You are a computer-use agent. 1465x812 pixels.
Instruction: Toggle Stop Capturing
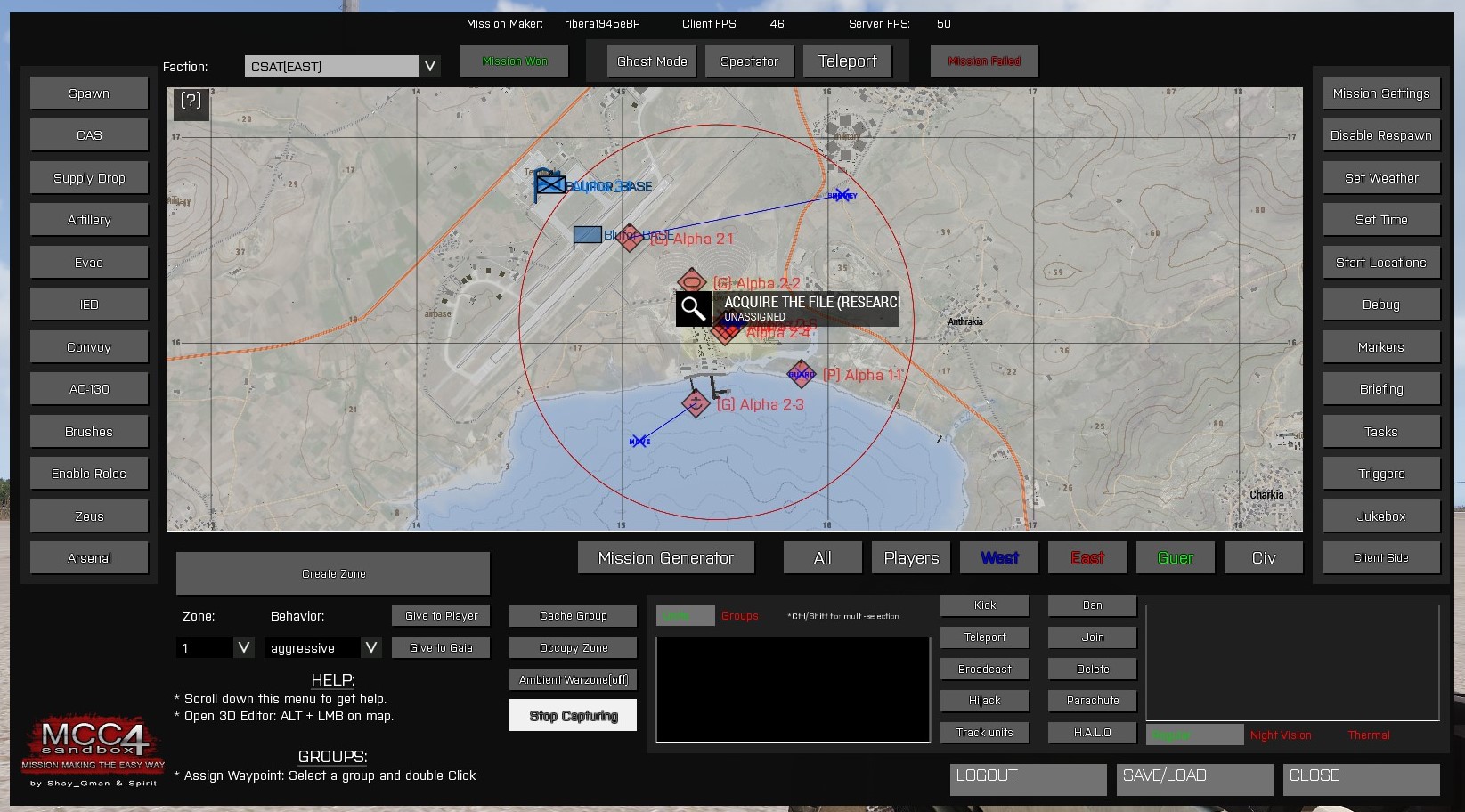574,715
